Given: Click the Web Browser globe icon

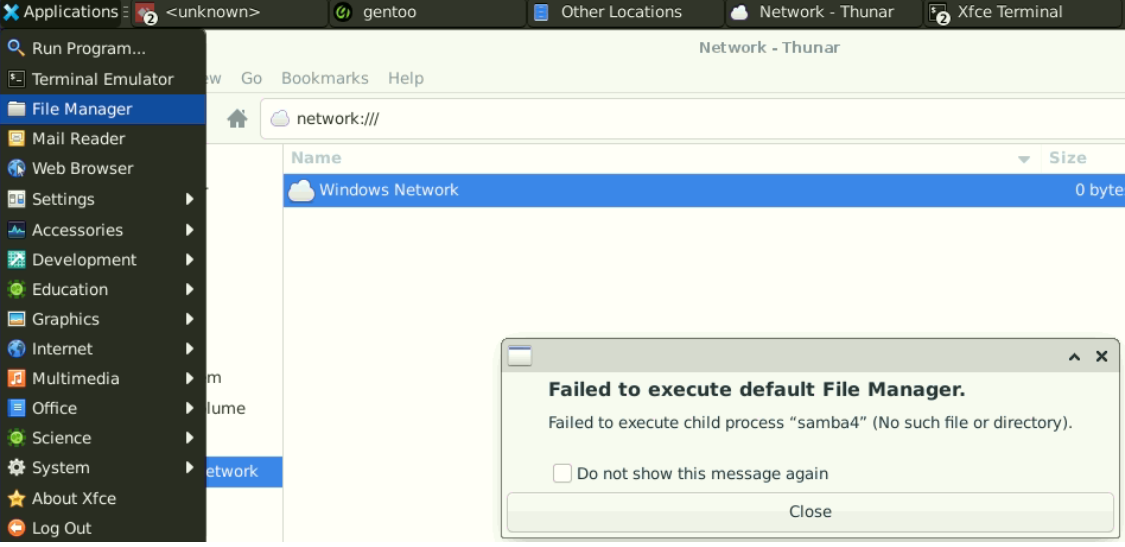Looking at the screenshot, I should tap(16, 169).
